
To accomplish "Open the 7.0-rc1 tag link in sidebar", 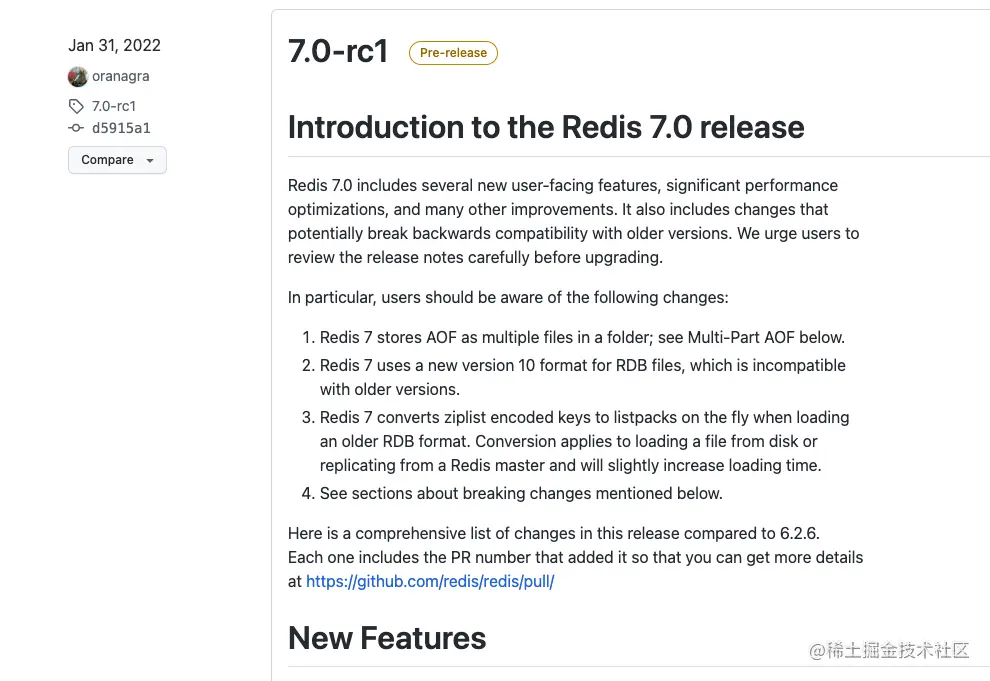I will (114, 106).
